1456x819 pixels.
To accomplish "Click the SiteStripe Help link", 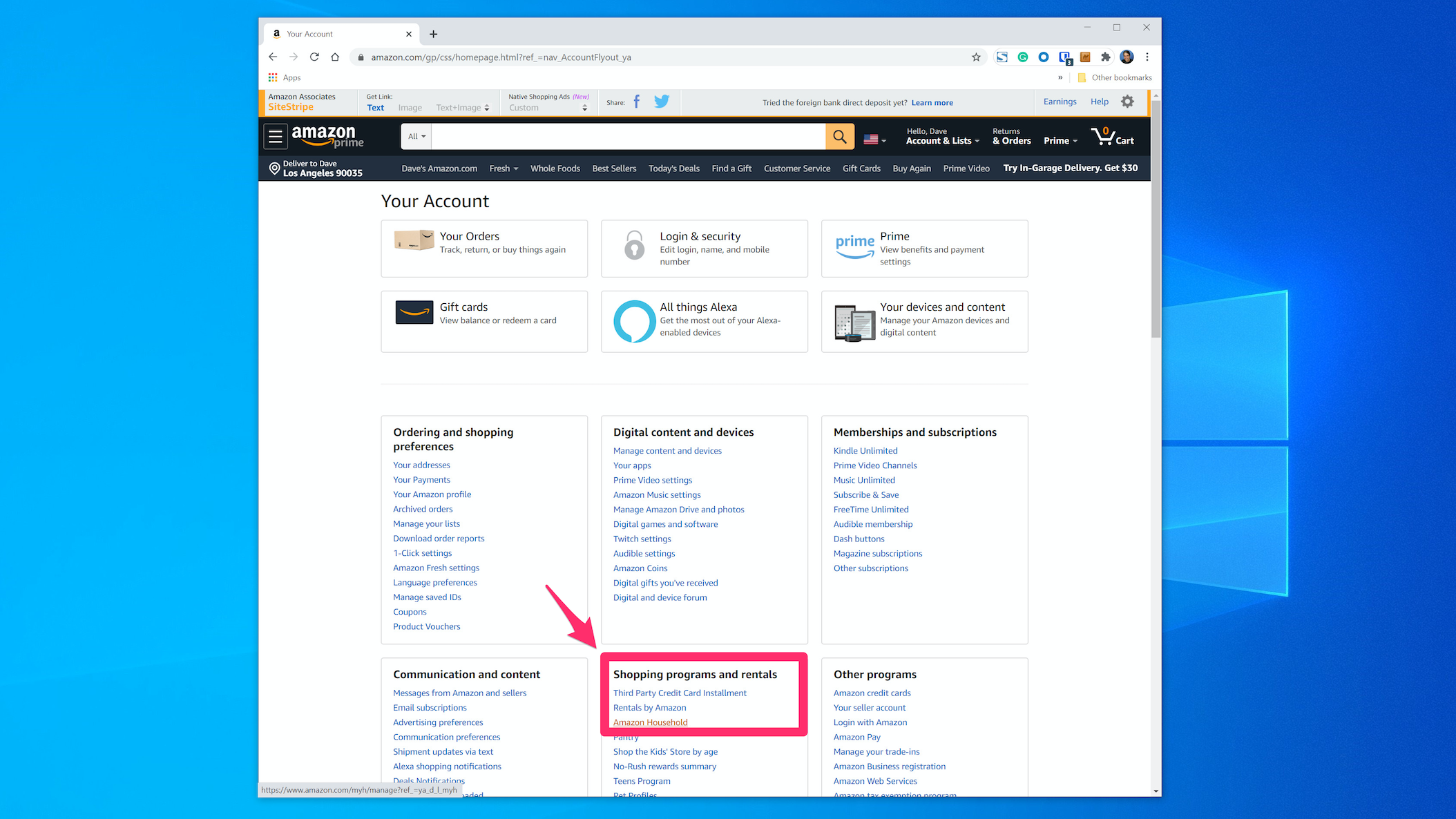I will 1099,102.
